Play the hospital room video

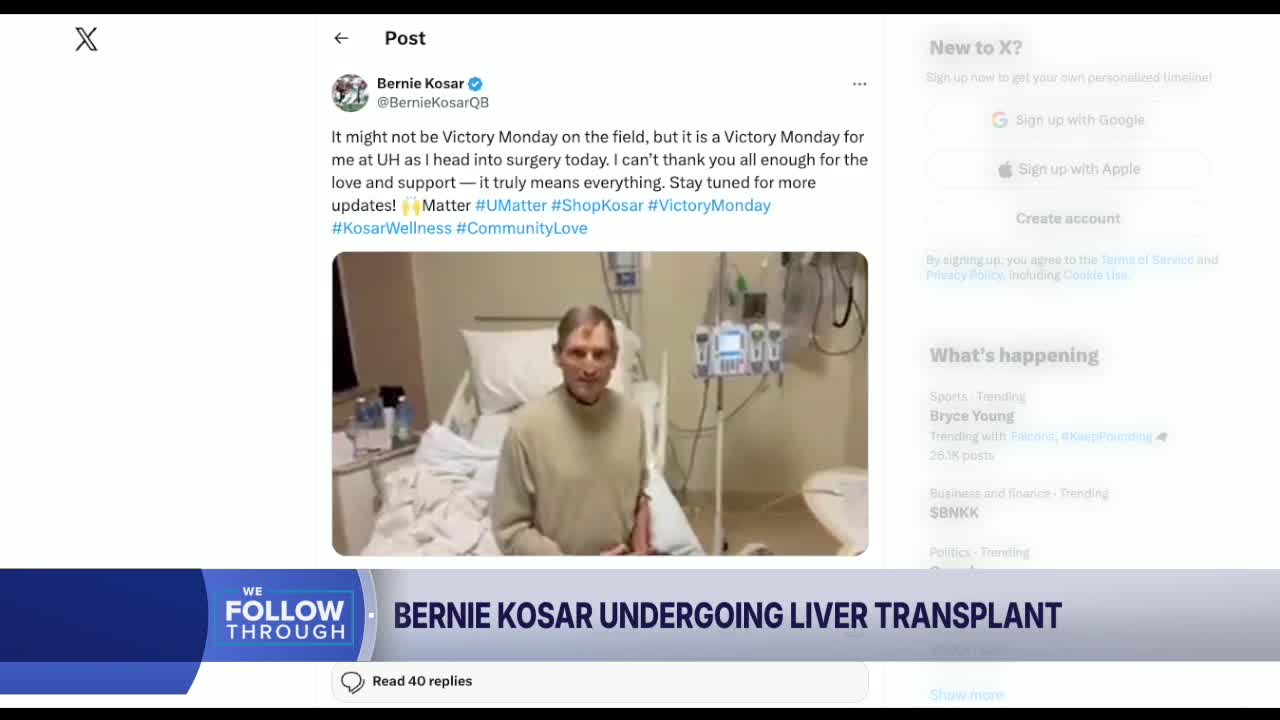600,404
